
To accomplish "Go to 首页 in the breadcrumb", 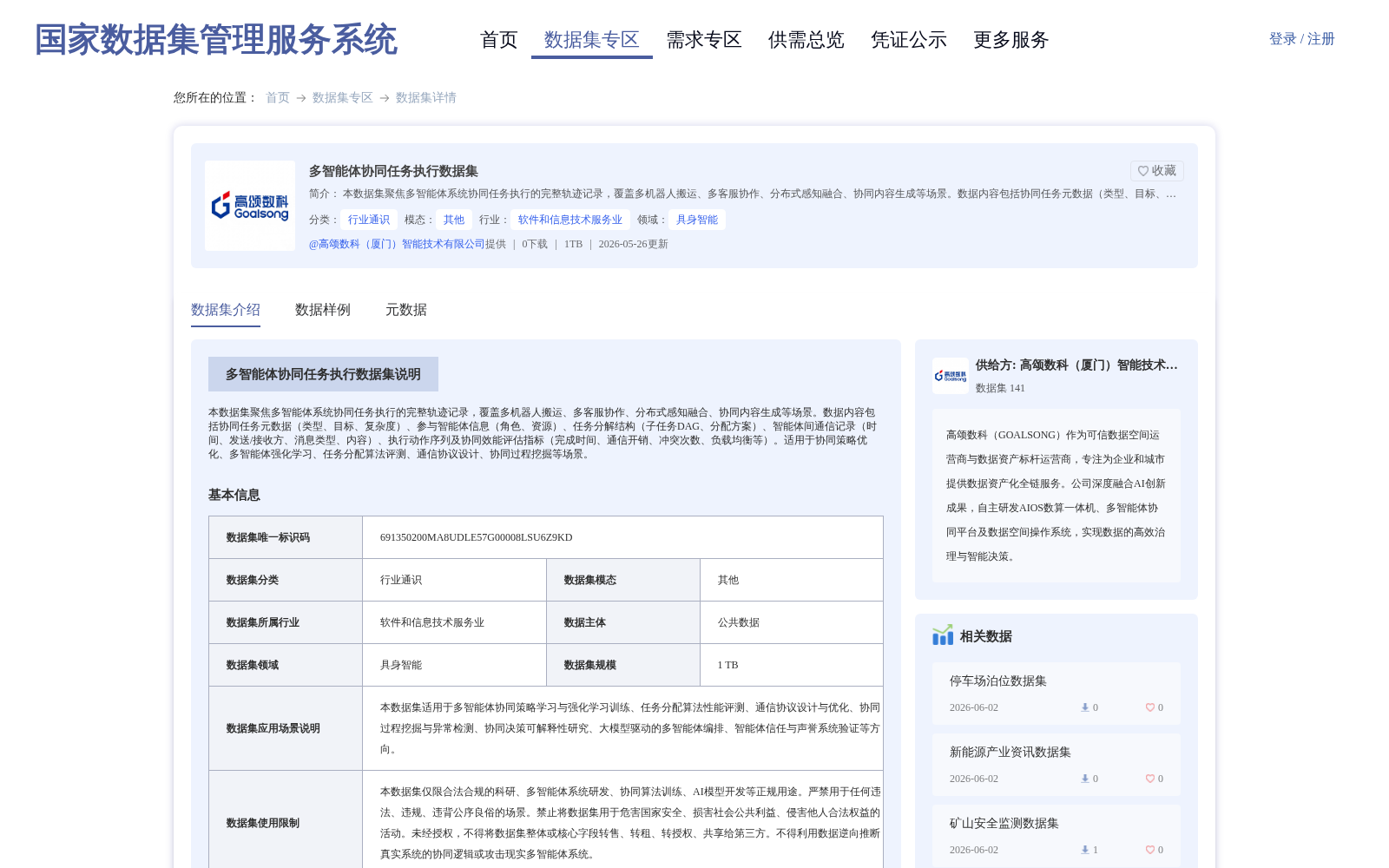I will coord(278,97).
